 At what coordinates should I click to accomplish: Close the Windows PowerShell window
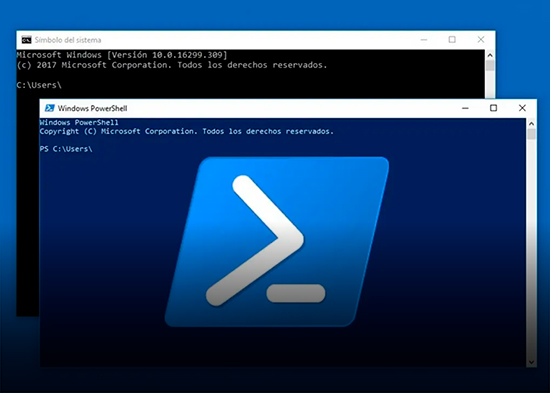pos(522,108)
